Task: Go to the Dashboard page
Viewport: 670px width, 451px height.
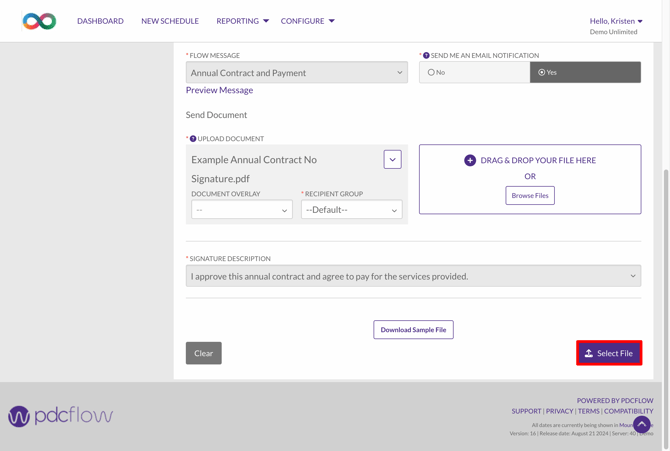Action: [x=100, y=21]
